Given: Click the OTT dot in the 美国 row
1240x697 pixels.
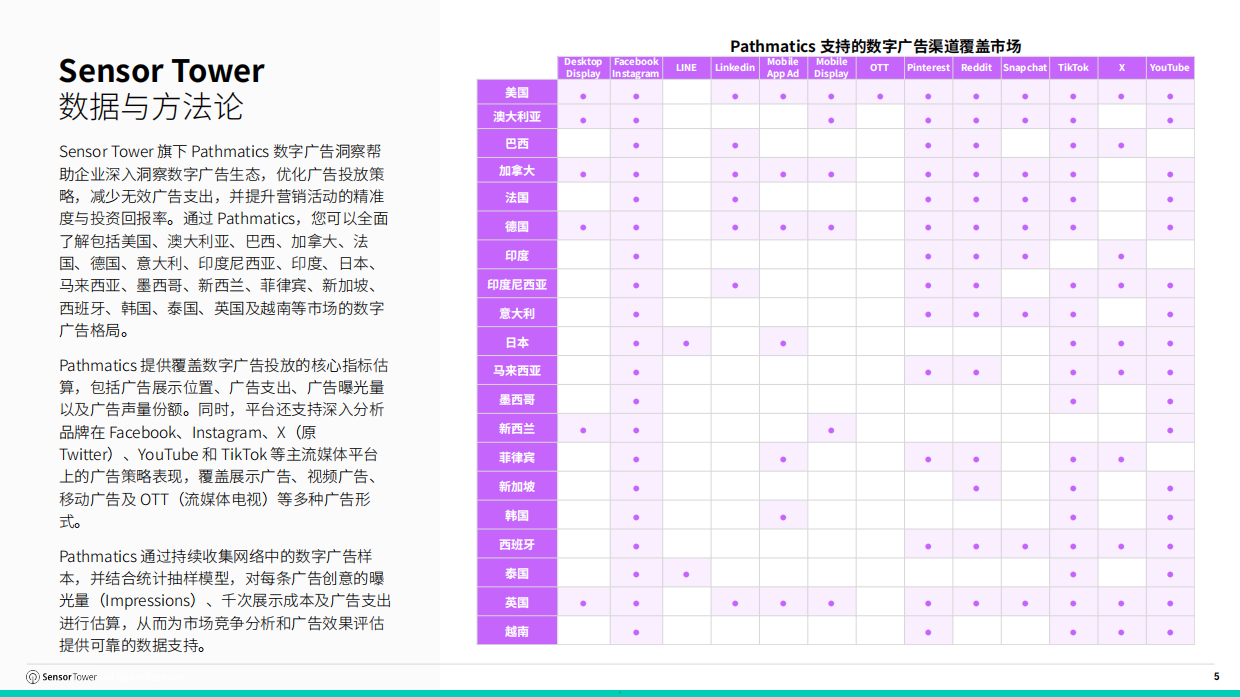Looking at the screenshot, I should [880, 96].
